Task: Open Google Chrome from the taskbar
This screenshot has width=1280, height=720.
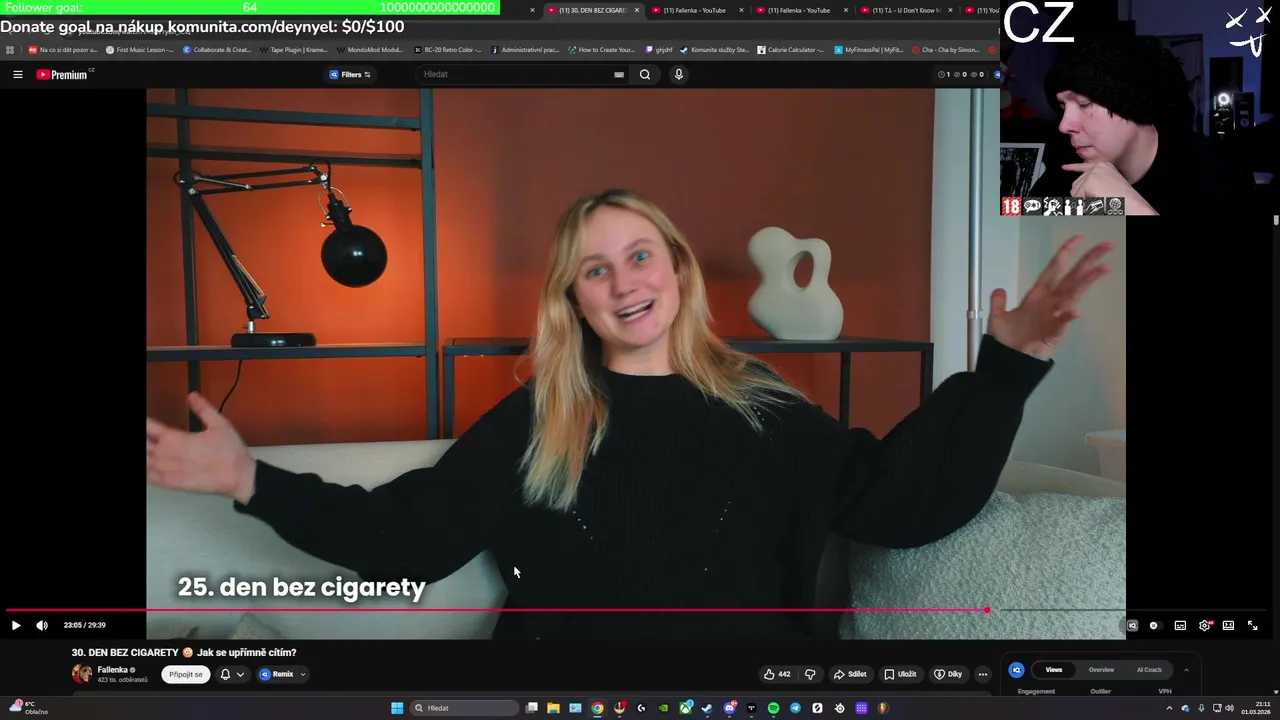Action: click(x=597, y=708)
